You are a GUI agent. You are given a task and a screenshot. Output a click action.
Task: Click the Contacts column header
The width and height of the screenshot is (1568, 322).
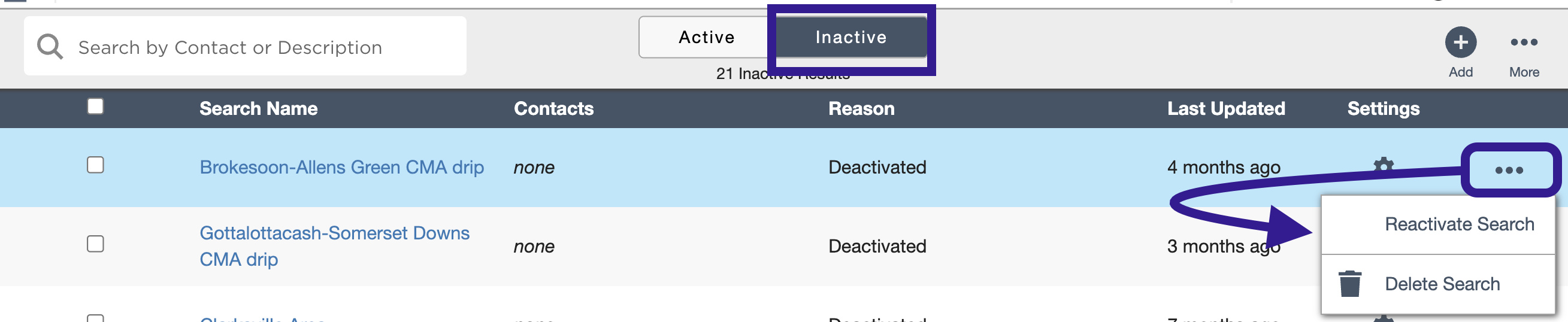pyautogui.click(x=553, y=108)
